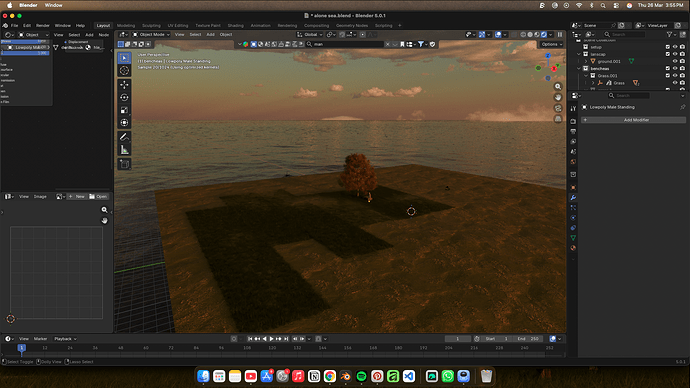Click the New image button
This screenshot has width=690, height=388.
pyautogui.click(x=76, y=197)
